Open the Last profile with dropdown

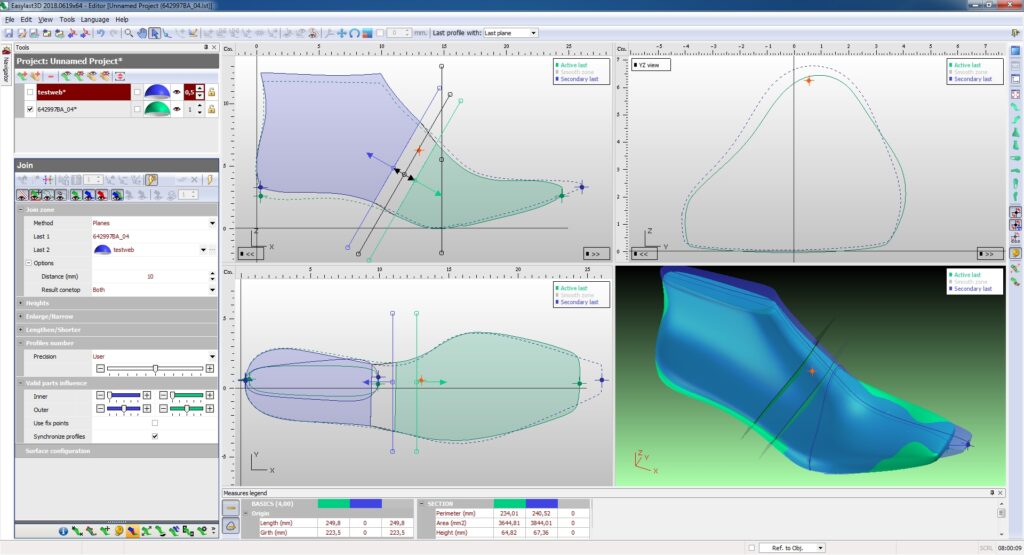pos(510,33)
